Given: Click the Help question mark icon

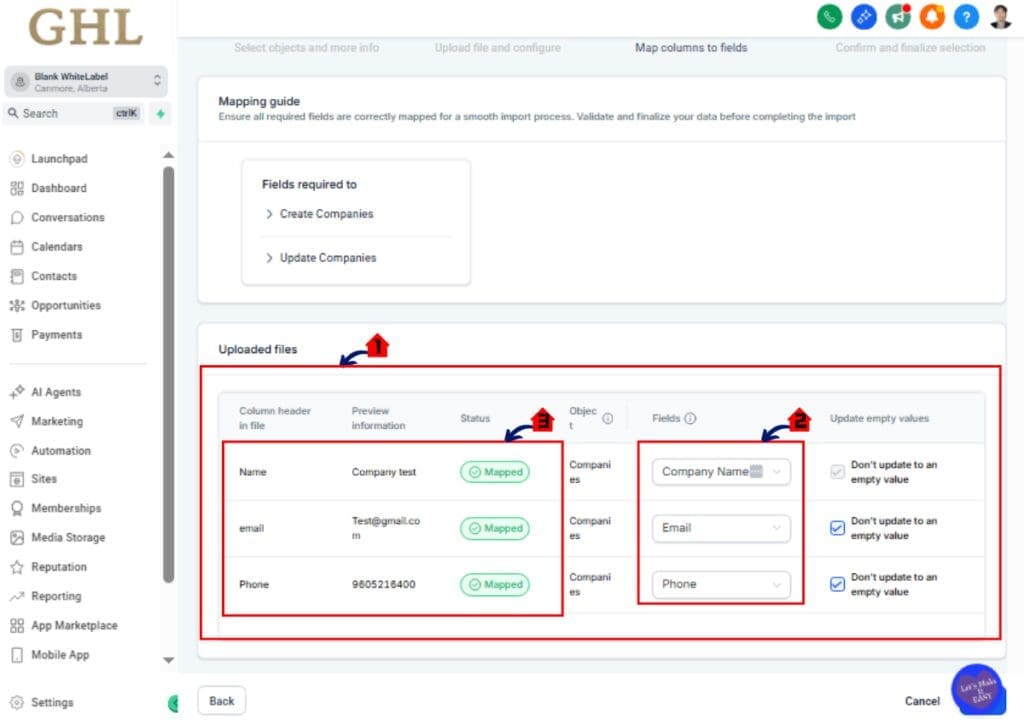Looking at the screenshot, I should [966, 16].
